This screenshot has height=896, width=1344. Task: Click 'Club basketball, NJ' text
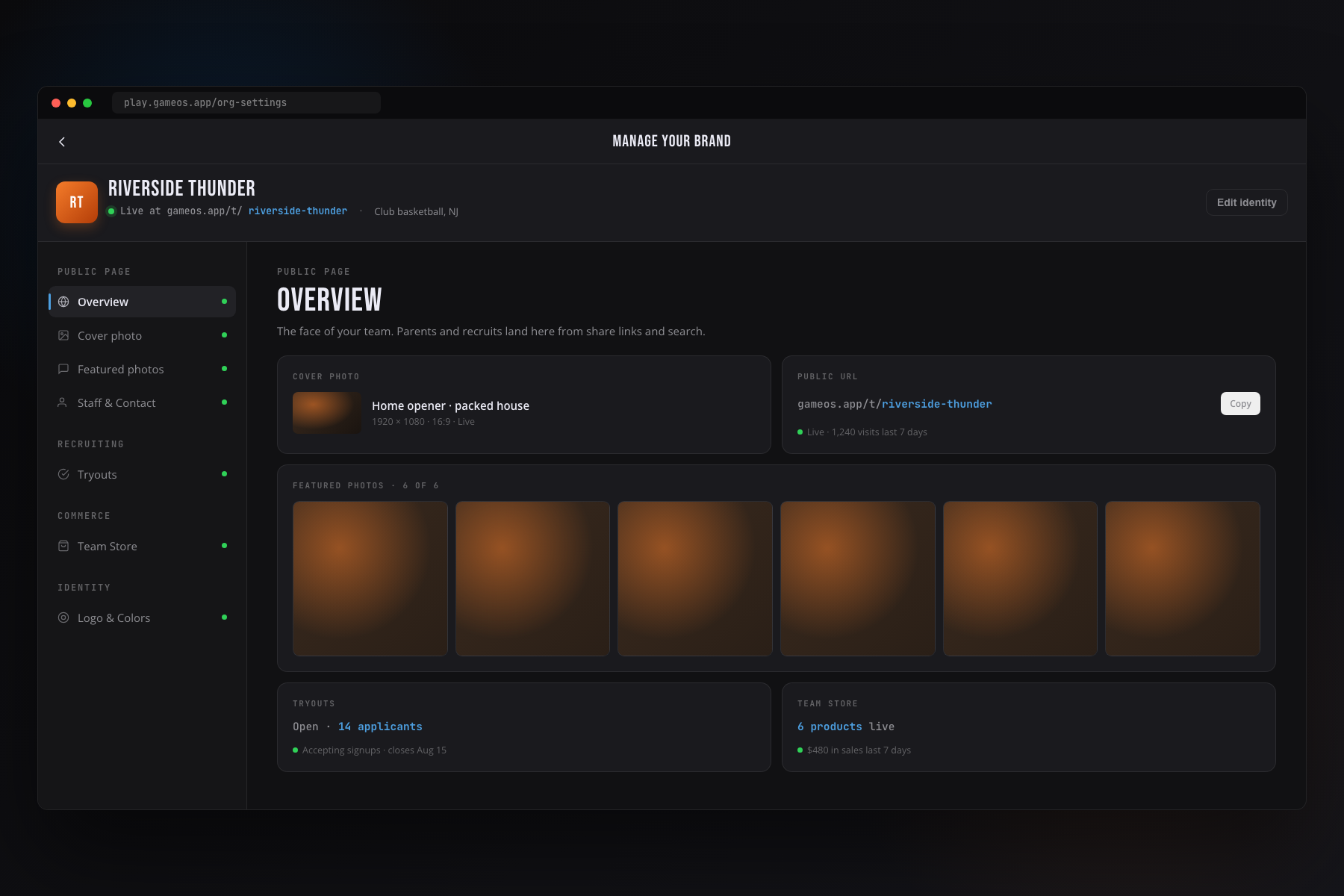click(x=416, y=212)
